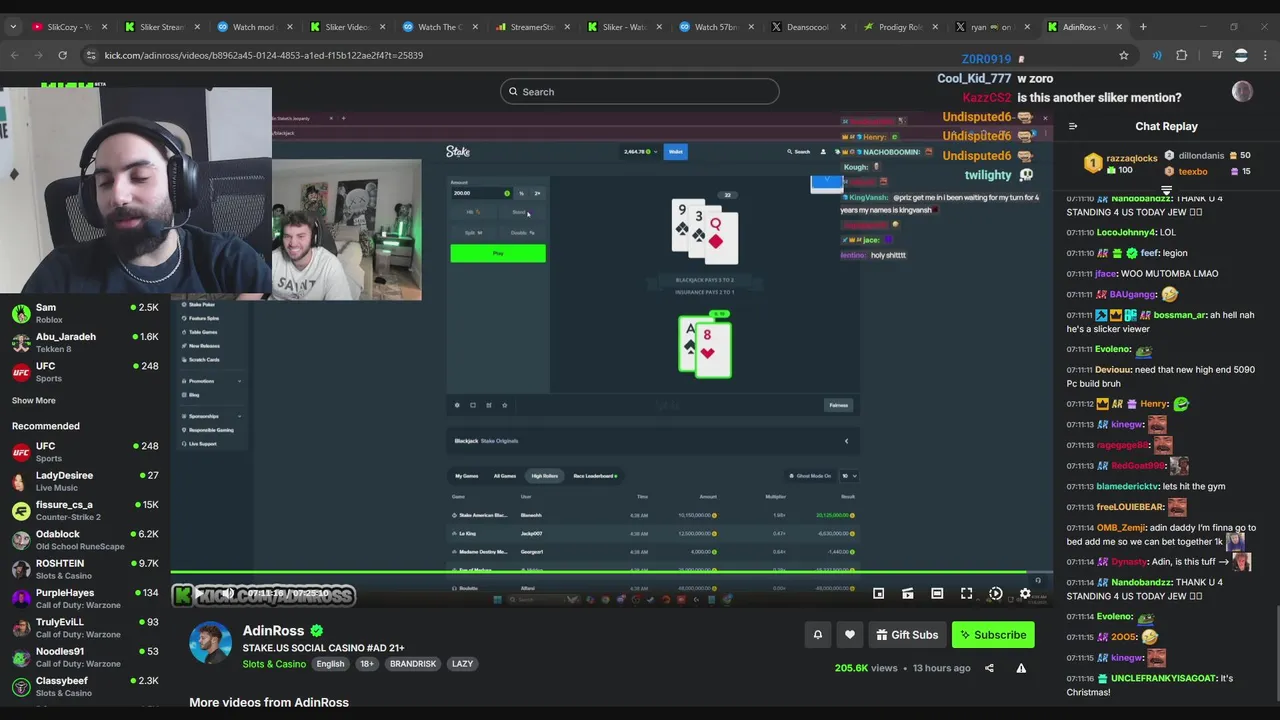Click the blue Wallet button in Stake
Viewport: 1280px width, 720px height.
(x=676, y=152)
